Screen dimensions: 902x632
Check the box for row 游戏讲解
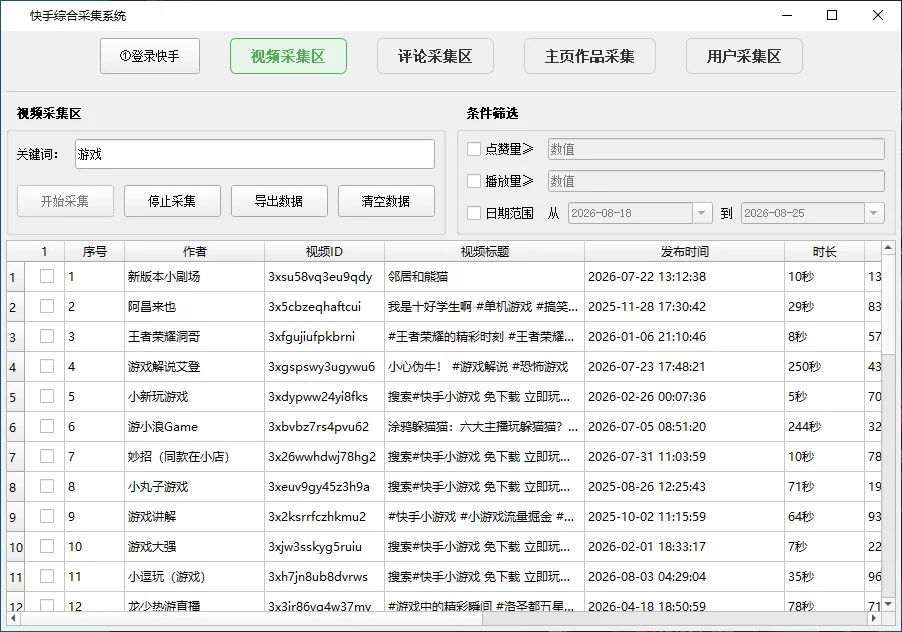pyautogui.click(x=47, y=516)
